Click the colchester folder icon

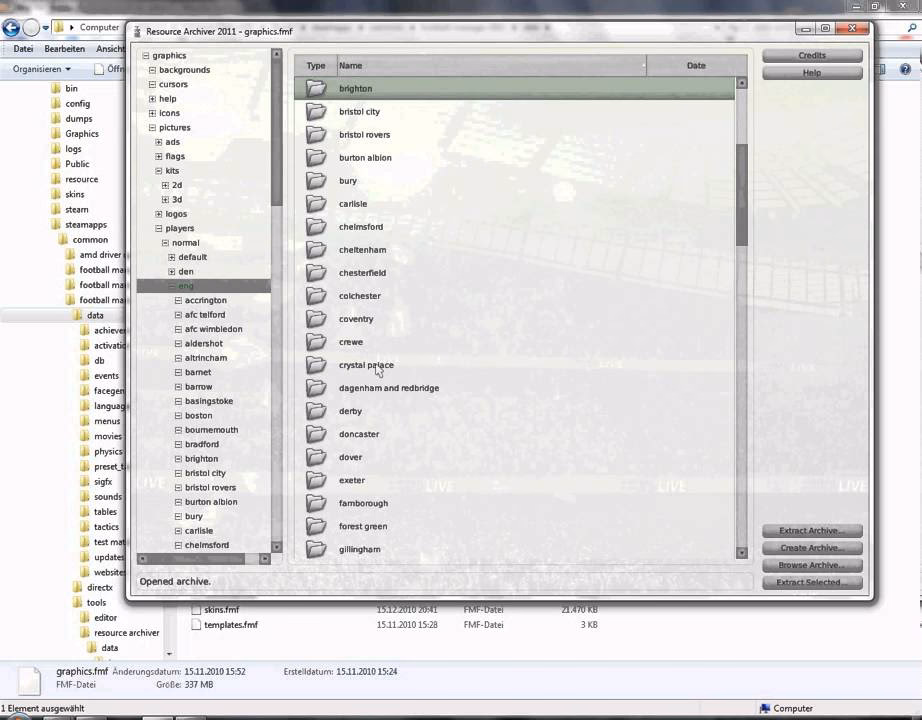pos(316,295)
